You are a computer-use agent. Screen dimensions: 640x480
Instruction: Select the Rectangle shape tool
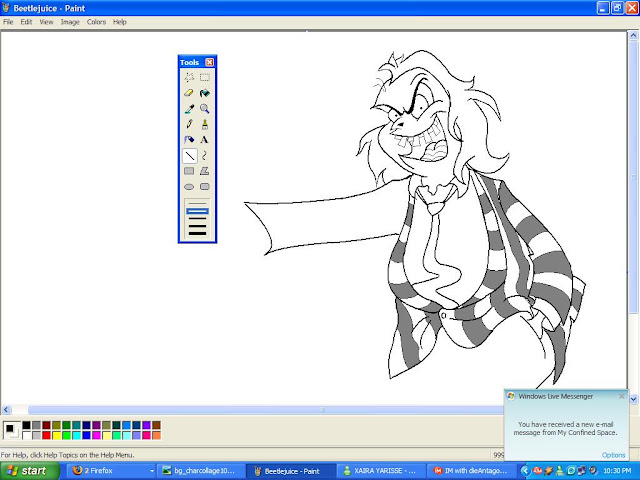tap(189, 171)
